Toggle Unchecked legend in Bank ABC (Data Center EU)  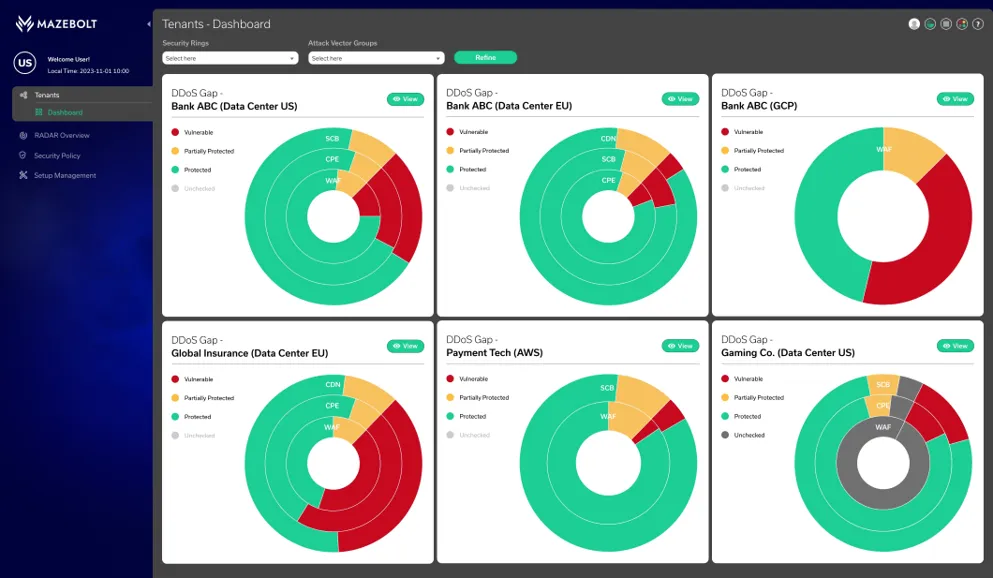(468, 188)
